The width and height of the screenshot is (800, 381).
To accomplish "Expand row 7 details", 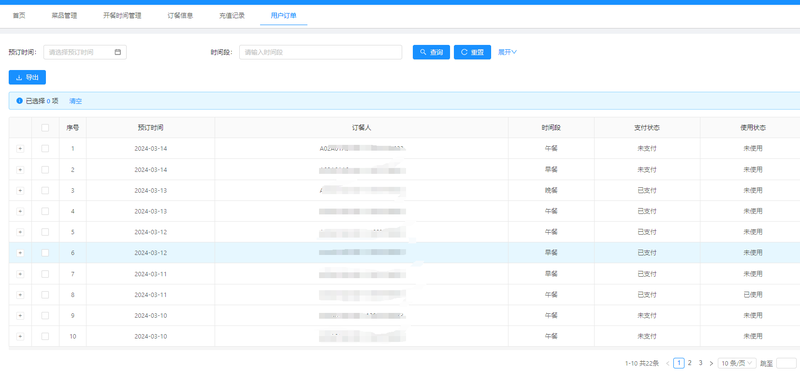I will pyautogui.click(x=20, y=274).
